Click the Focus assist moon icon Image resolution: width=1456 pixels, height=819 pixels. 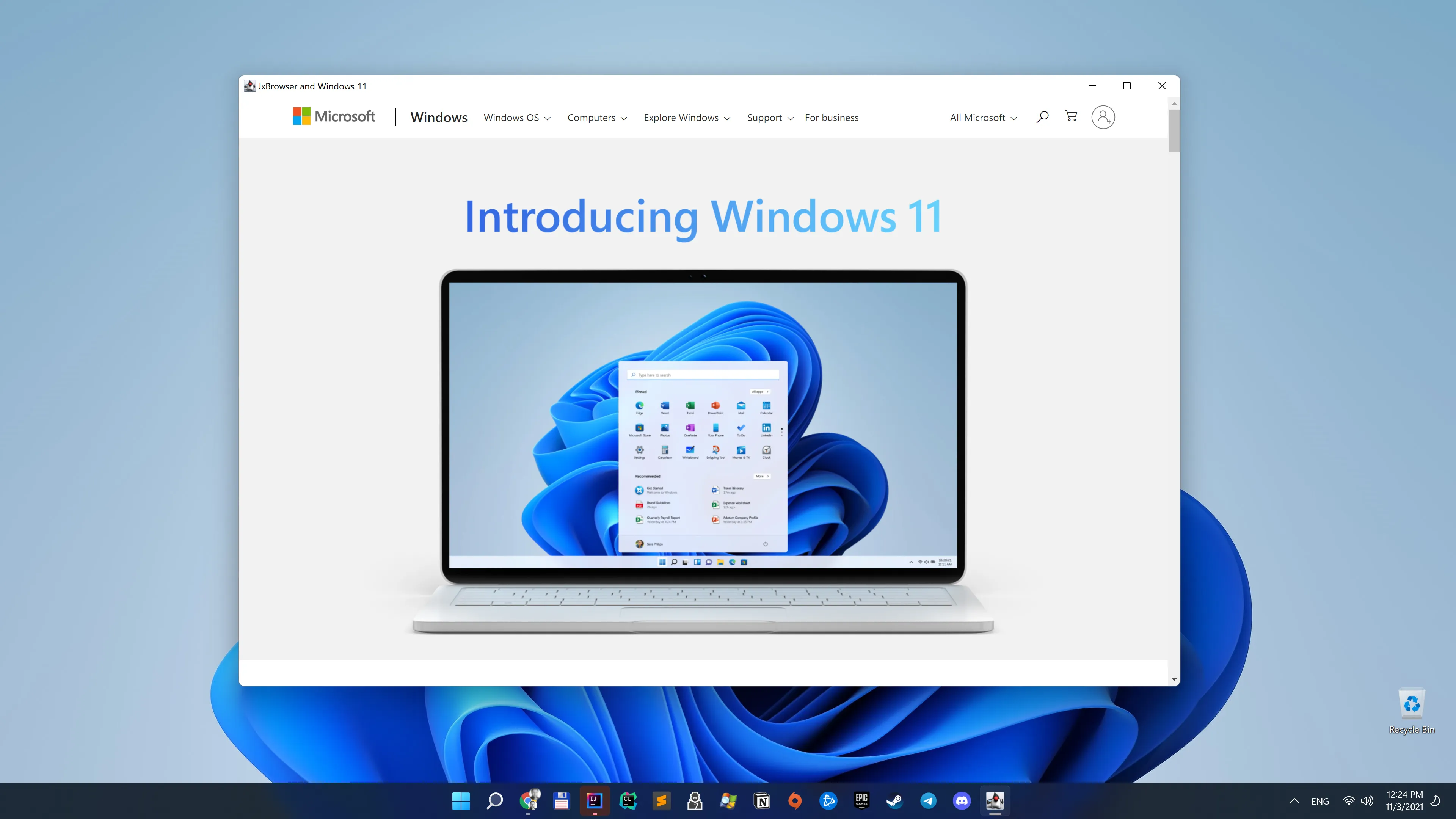pyautogui.click(x=1435, y=800)
